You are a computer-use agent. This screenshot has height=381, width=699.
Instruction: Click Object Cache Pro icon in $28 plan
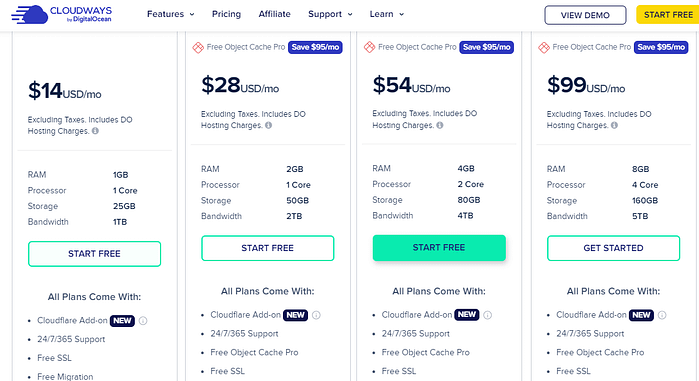tap(198, 47)
